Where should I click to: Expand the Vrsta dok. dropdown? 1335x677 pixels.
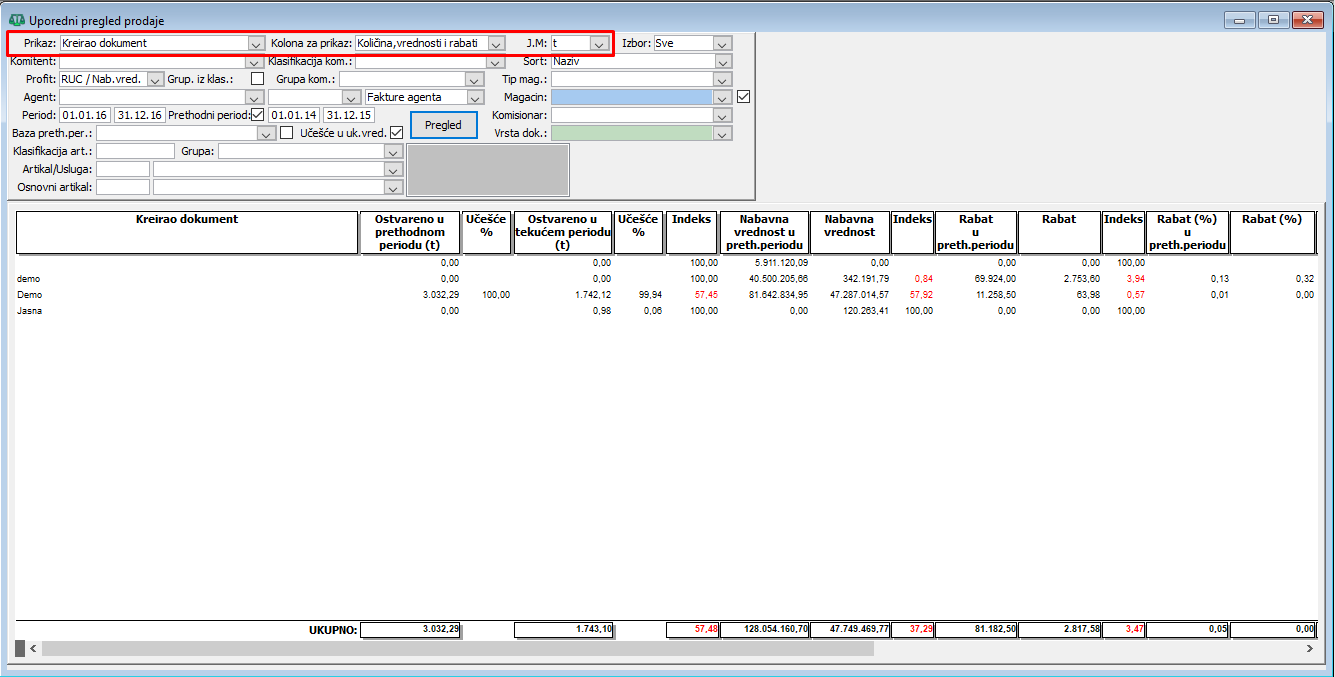(723, 133)
